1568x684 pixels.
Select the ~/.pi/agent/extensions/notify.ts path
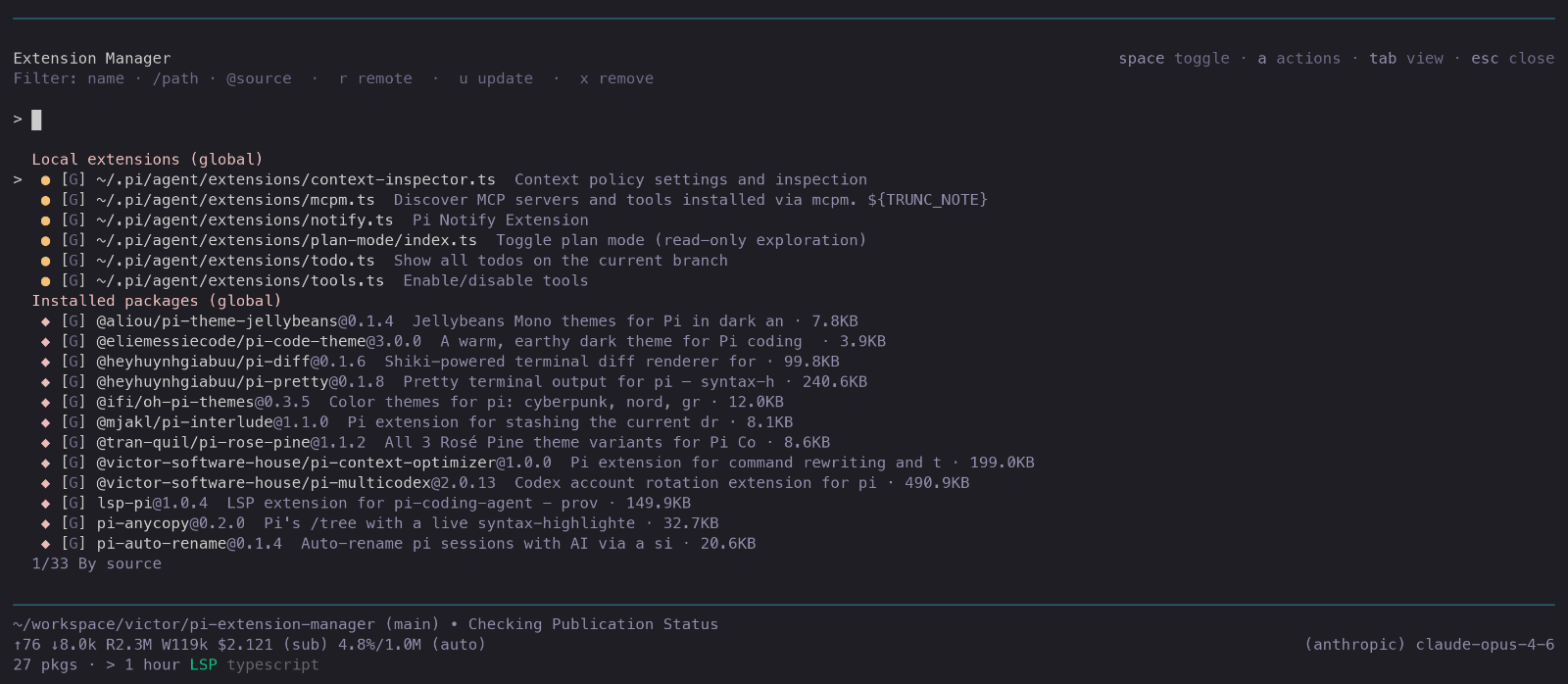click(x=245, y=220)
